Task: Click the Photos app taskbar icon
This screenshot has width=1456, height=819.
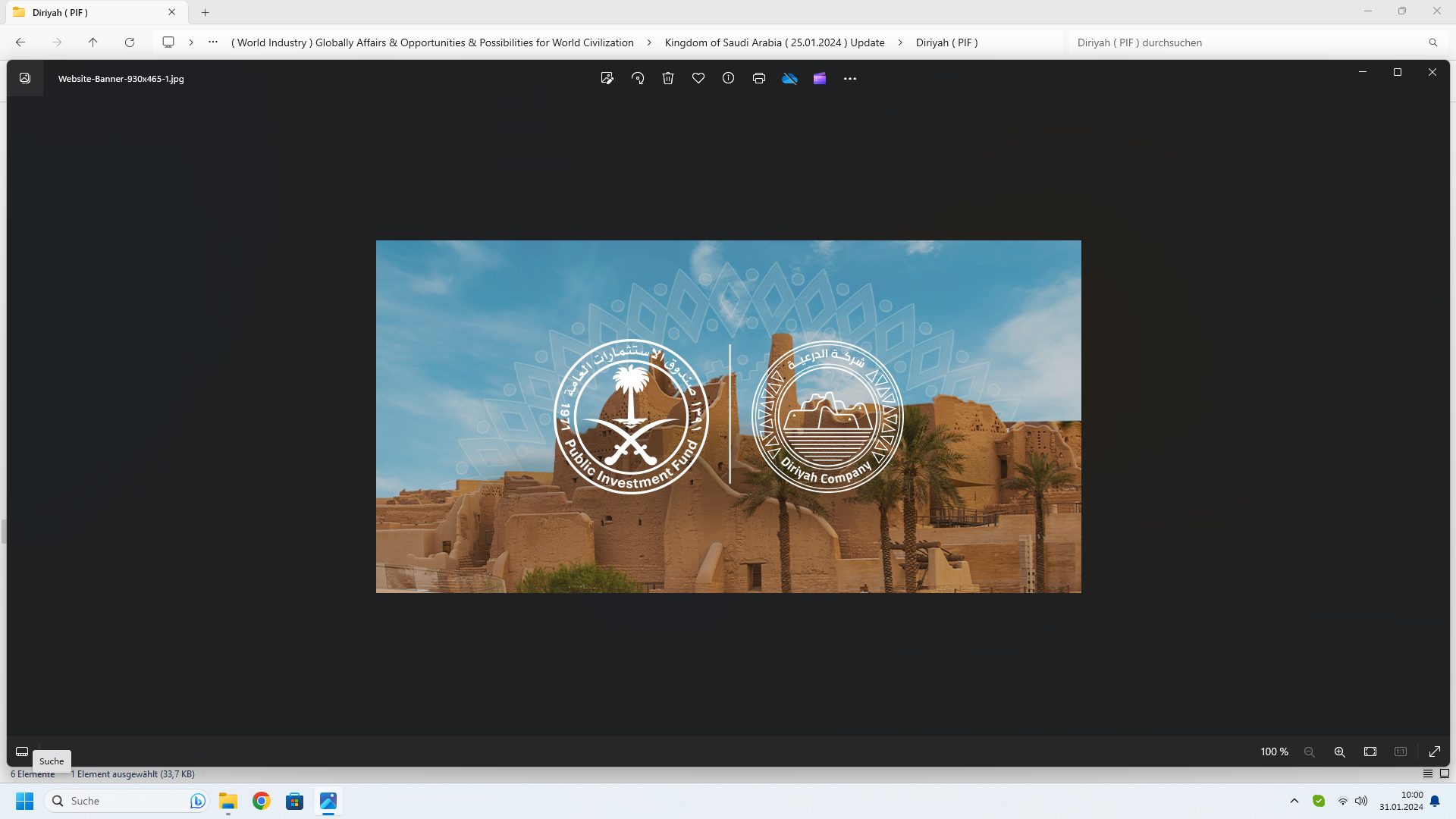Action: coord(328,801)
